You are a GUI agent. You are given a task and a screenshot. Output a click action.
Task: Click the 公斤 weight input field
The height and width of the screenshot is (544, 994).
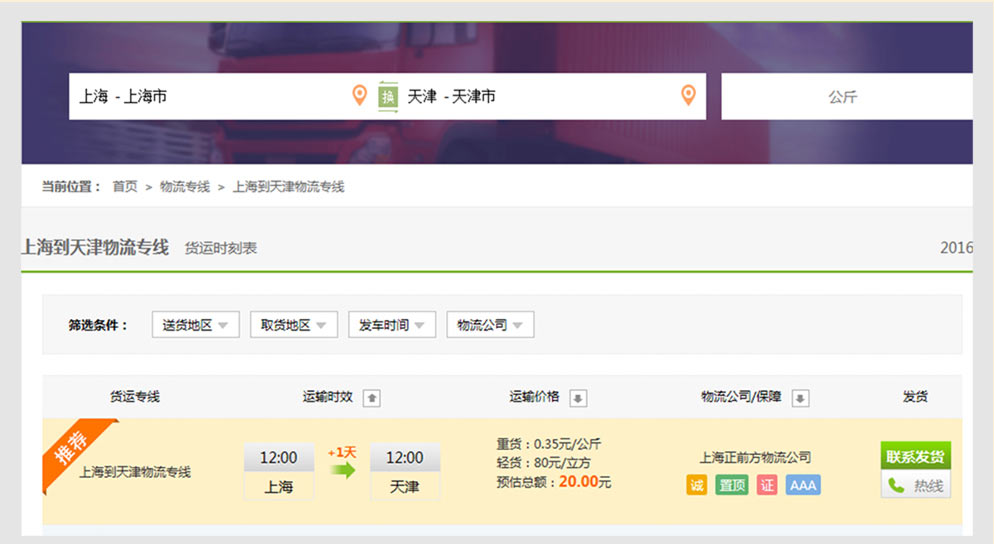click(847, 96)
